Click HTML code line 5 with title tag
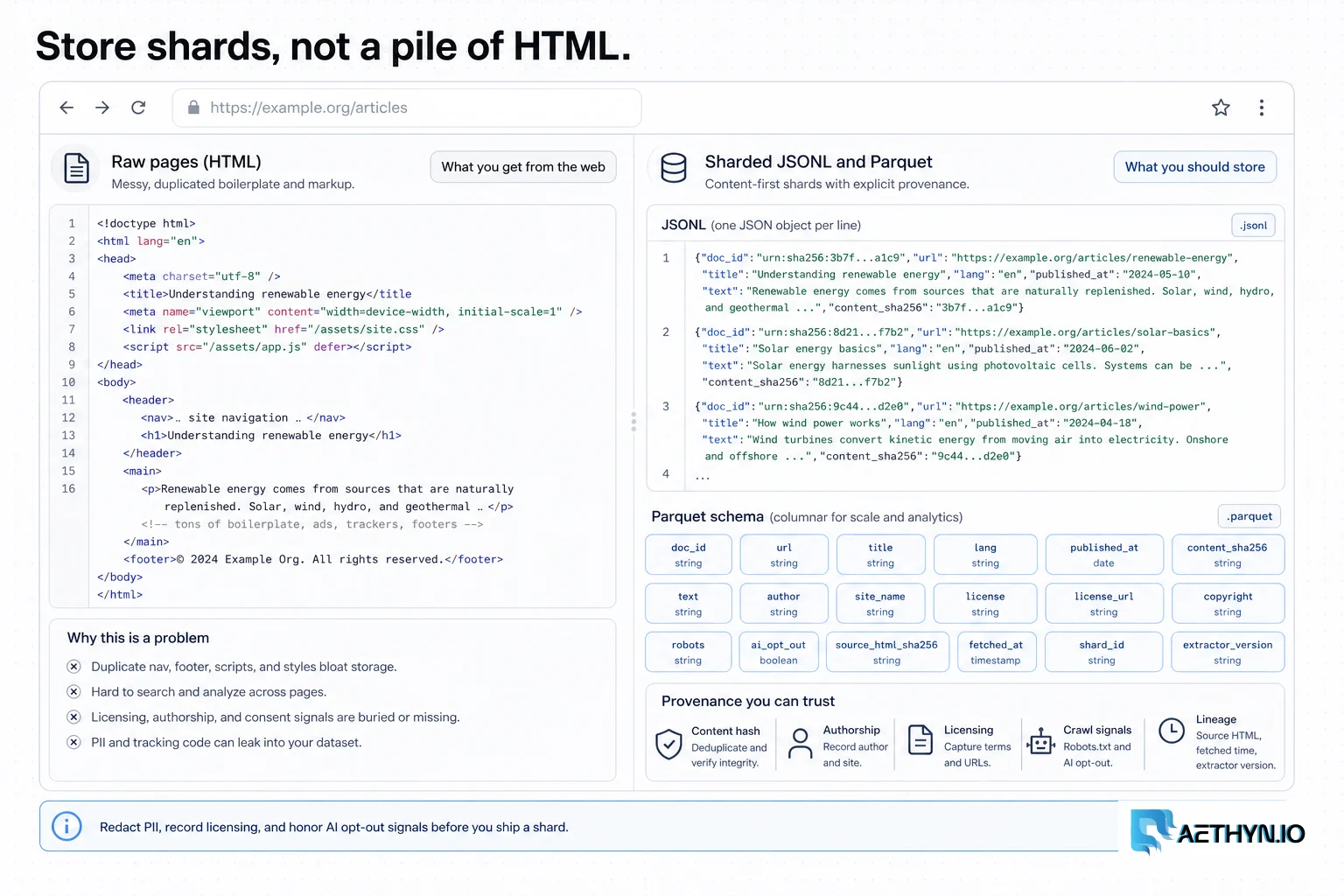 [267, 294]
